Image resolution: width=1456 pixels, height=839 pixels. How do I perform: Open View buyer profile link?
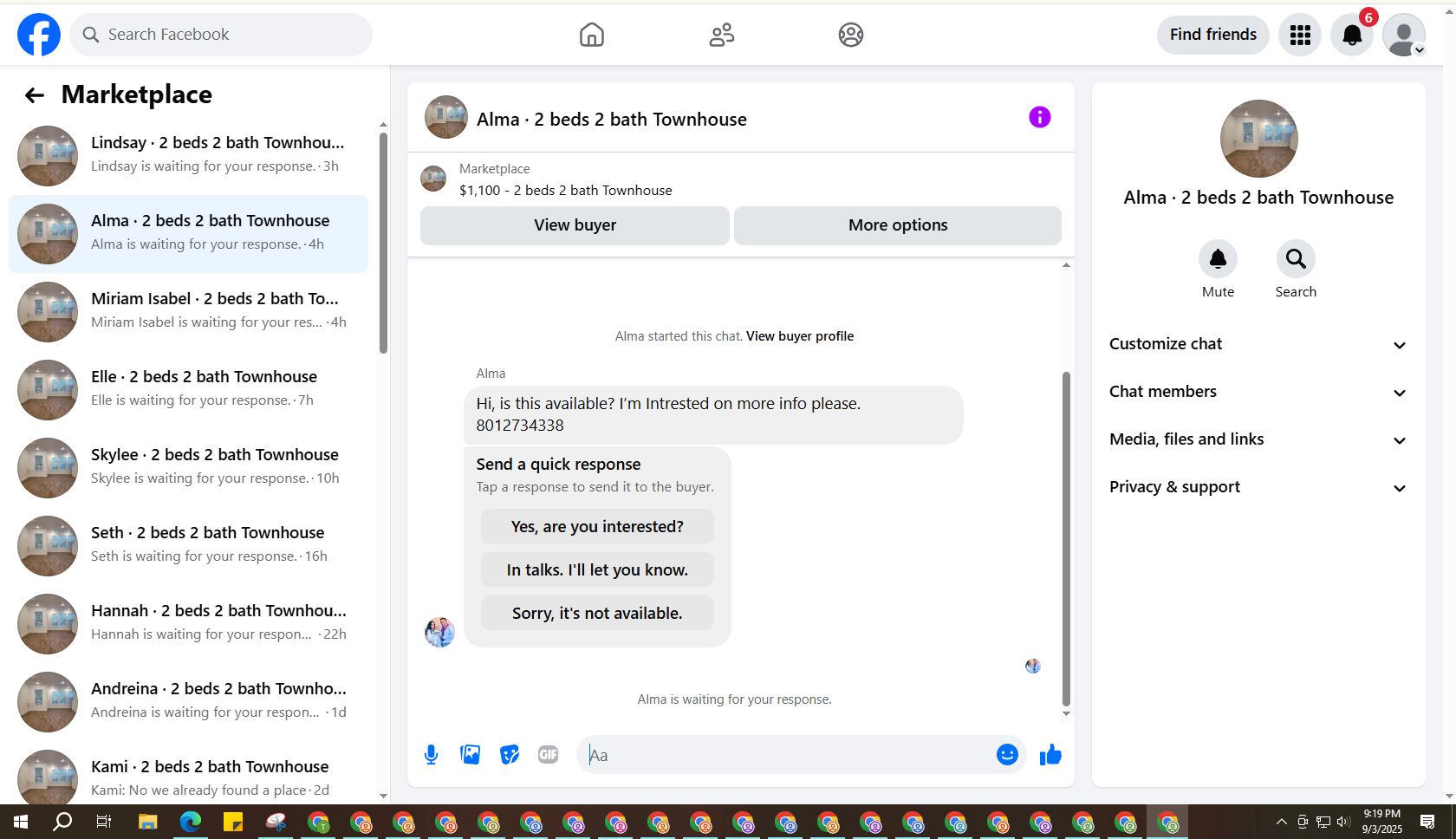tap(800, 336)
